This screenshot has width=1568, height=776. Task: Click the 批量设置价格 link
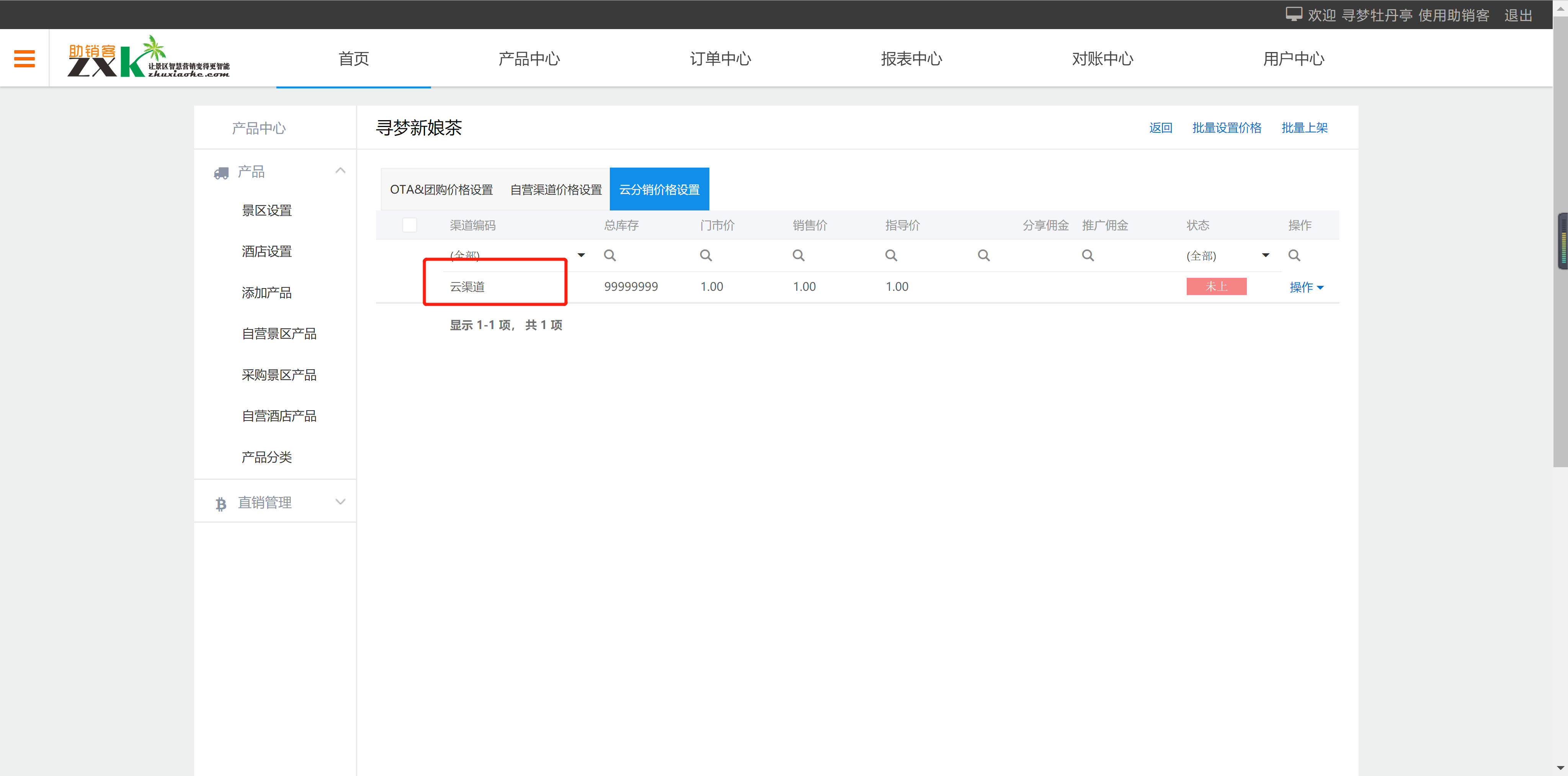point(1227,128)
